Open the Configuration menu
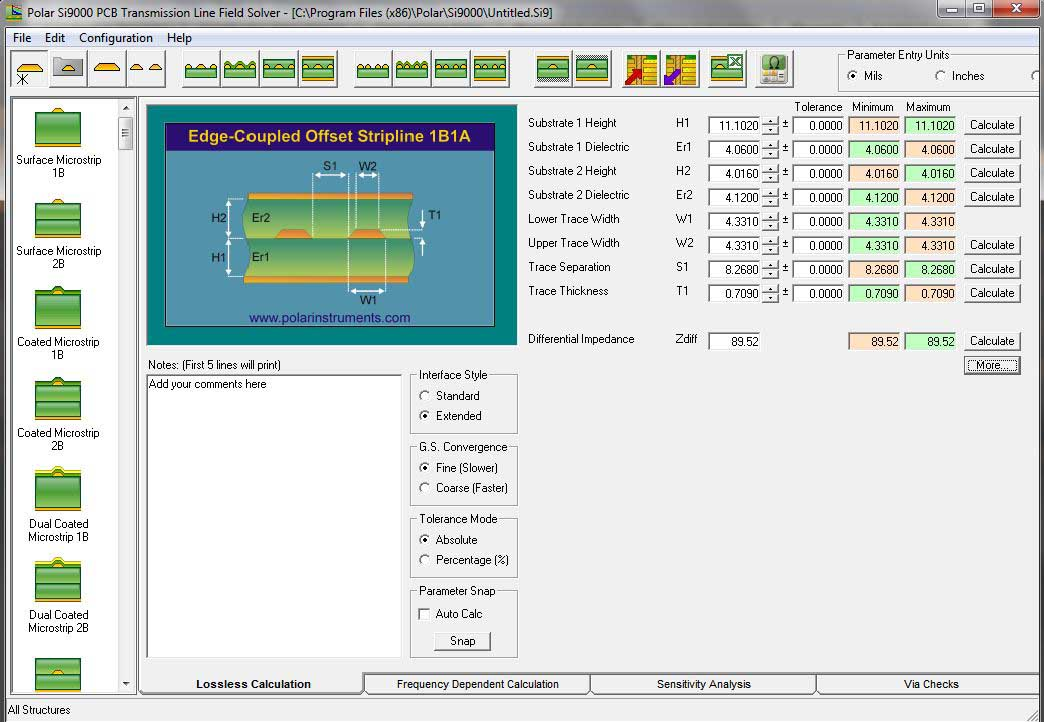Image resolution: width=1044 pixels, height=722 pixels. (x=116, y=38)
